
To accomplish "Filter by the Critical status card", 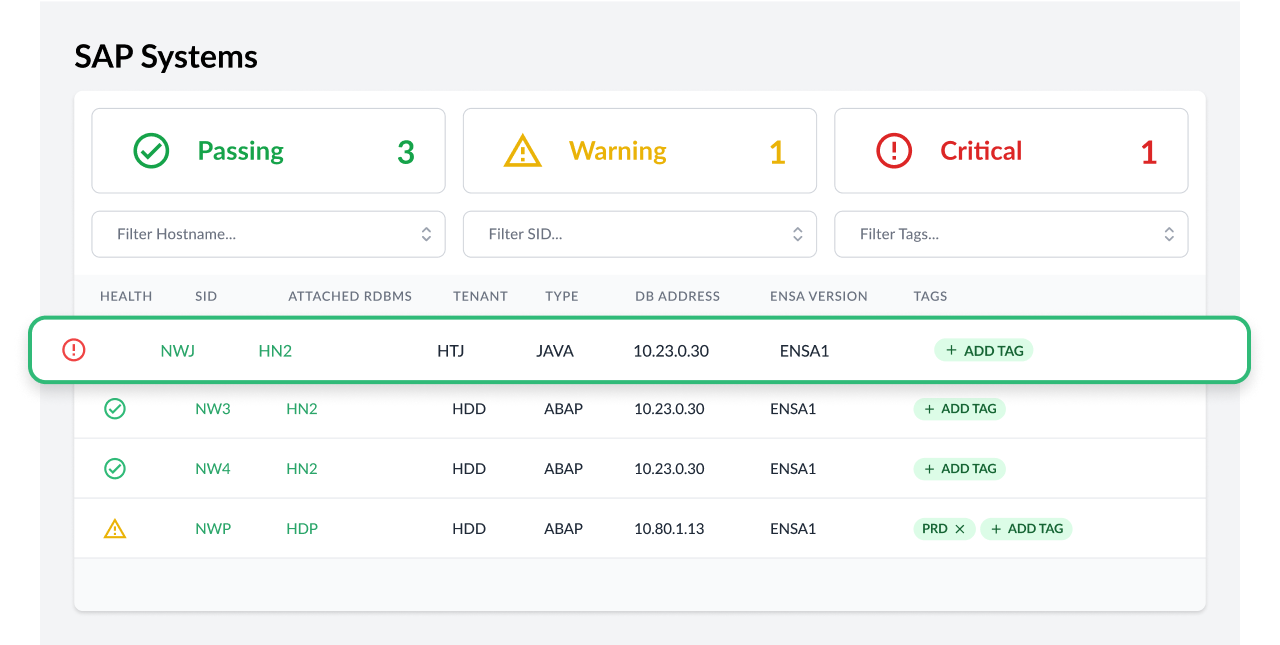I will pos(1011,151).
